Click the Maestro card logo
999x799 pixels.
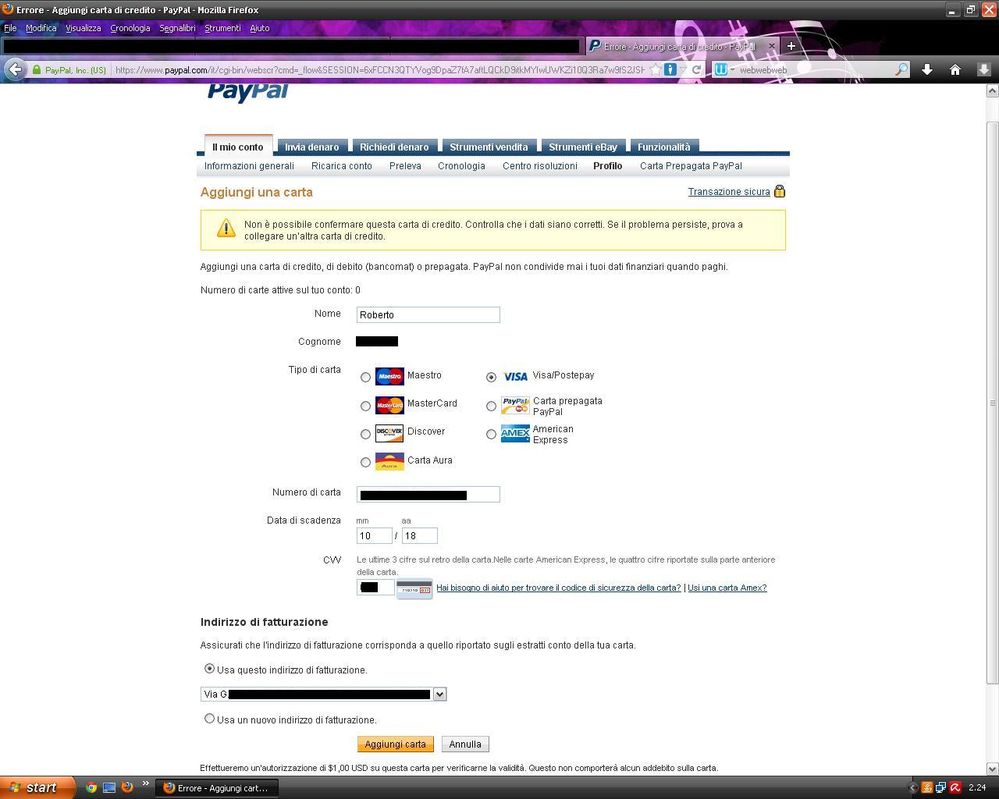[389, 376]
